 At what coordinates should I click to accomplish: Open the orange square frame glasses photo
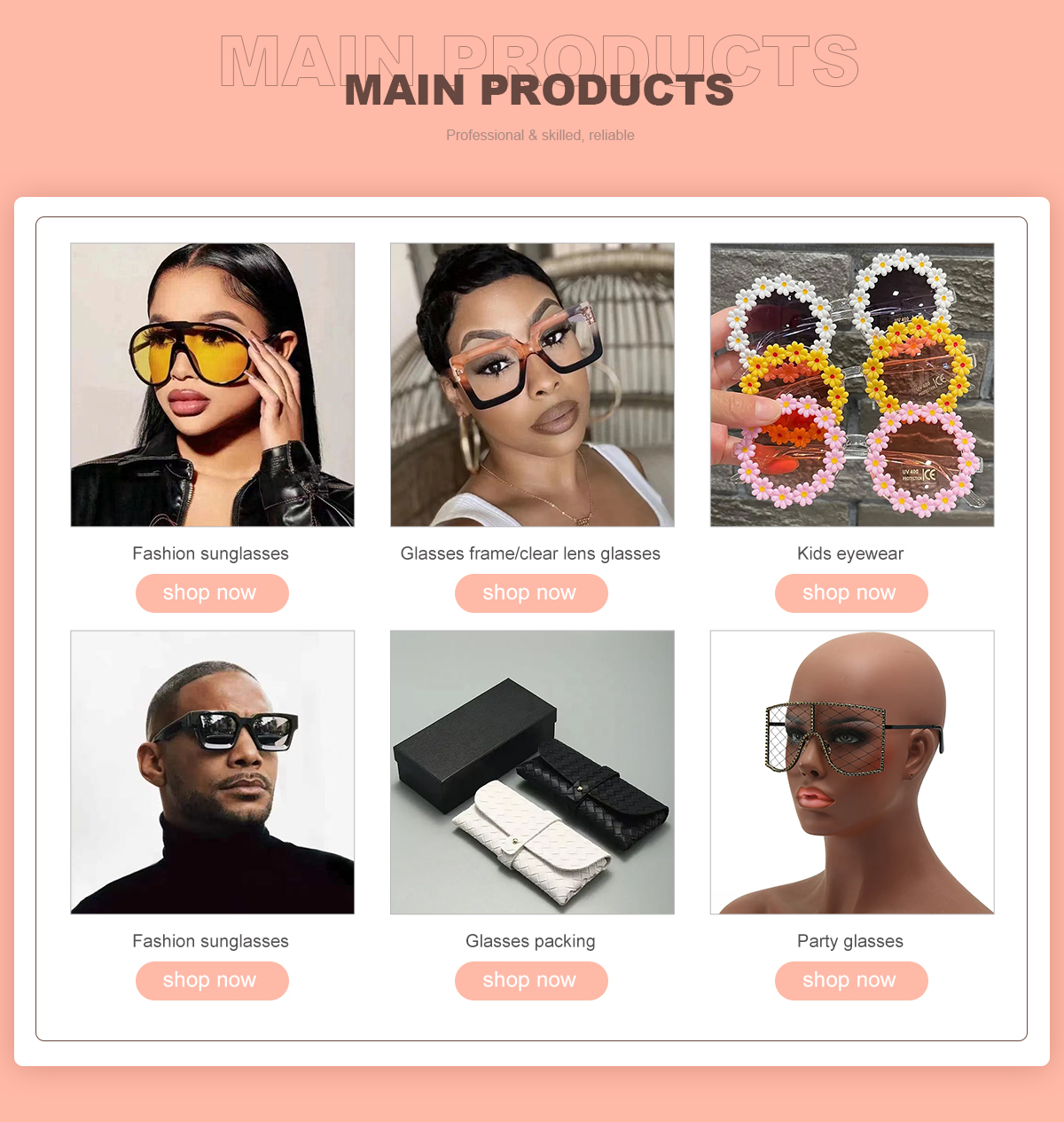[532, 385]
